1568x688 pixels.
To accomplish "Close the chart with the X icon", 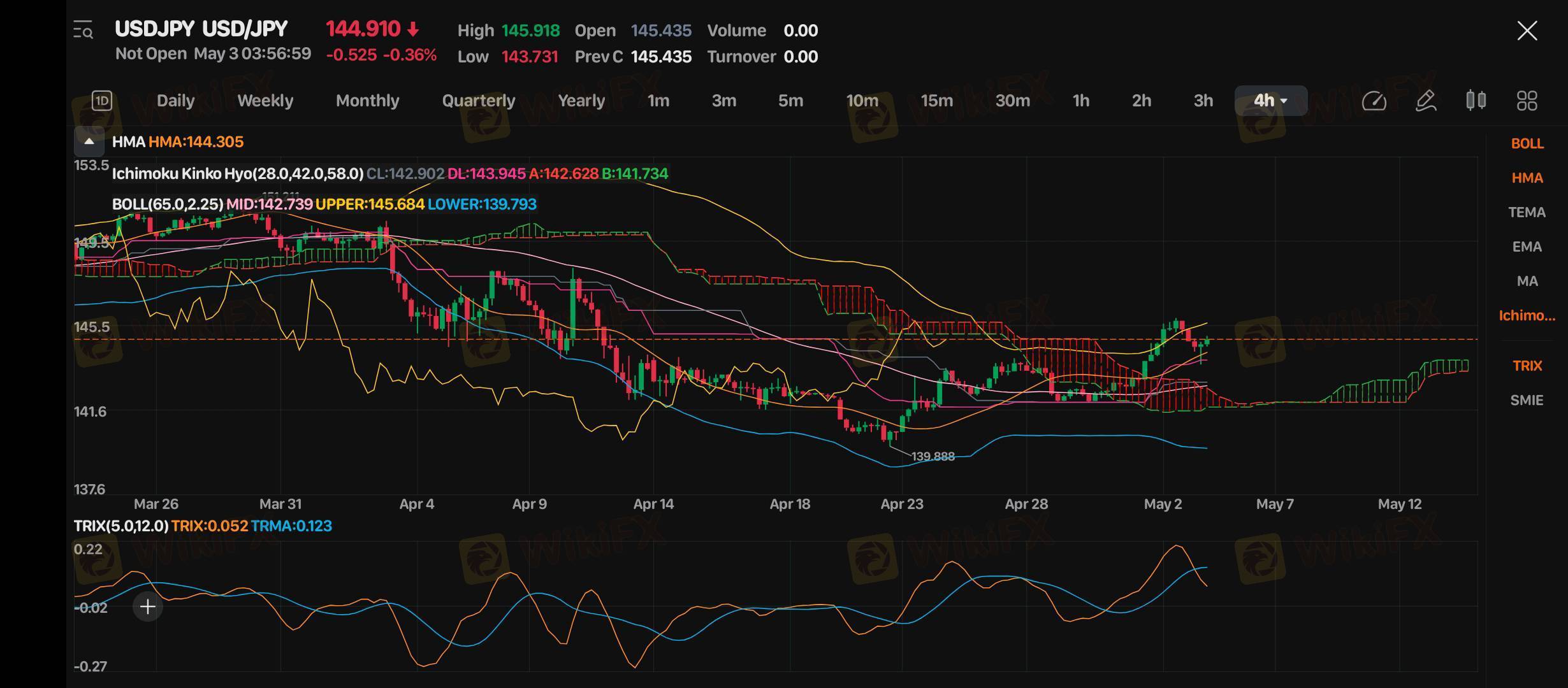I will pyautogui.click(x=1527, y=31).
